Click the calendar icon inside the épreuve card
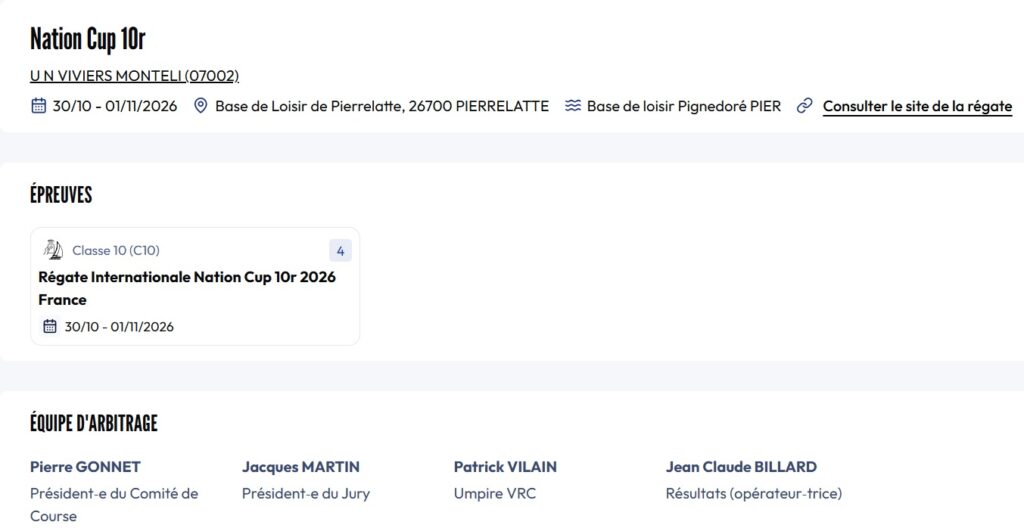Viewport: 1024px width, 528px height. [x=50, y=326]
